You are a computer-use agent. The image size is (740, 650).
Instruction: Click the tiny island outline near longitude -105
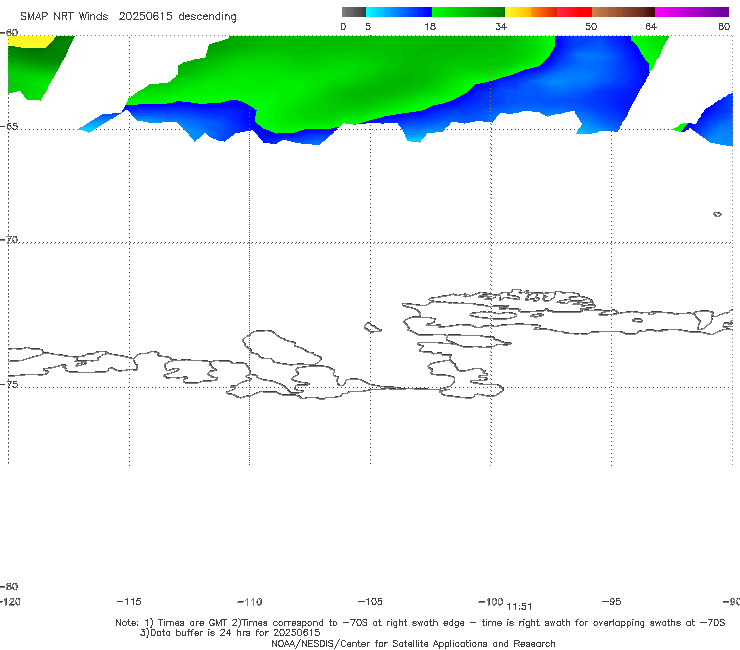coord(373,327)
